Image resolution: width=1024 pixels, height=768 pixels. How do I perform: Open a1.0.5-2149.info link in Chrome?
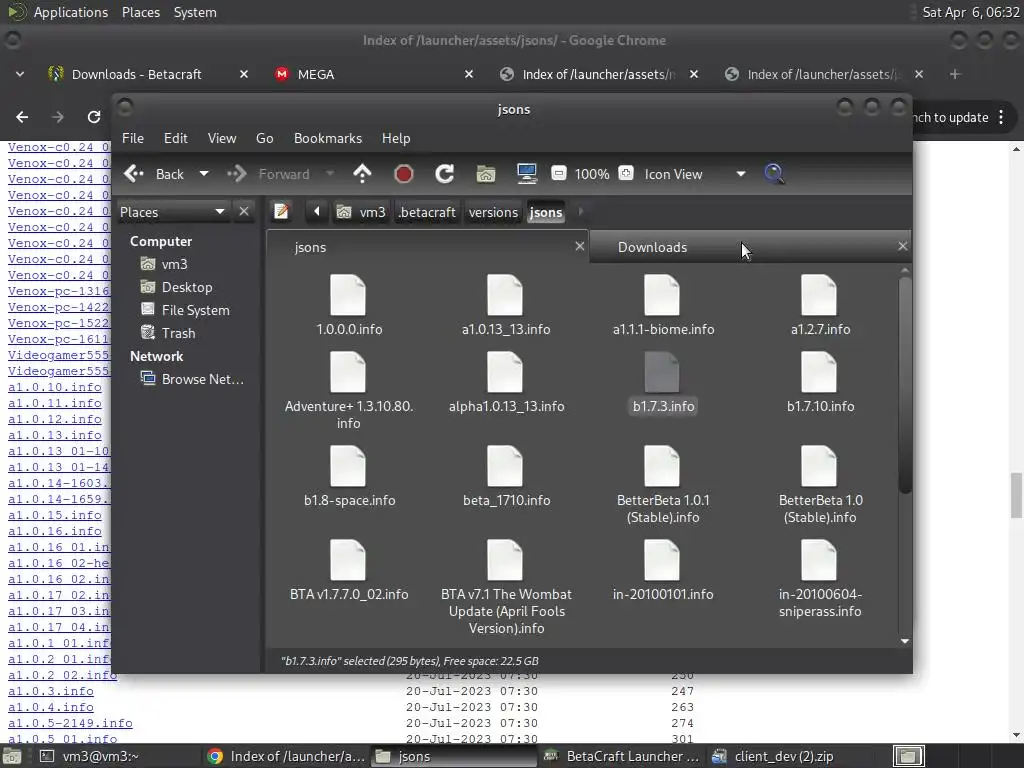click(70, 723)
